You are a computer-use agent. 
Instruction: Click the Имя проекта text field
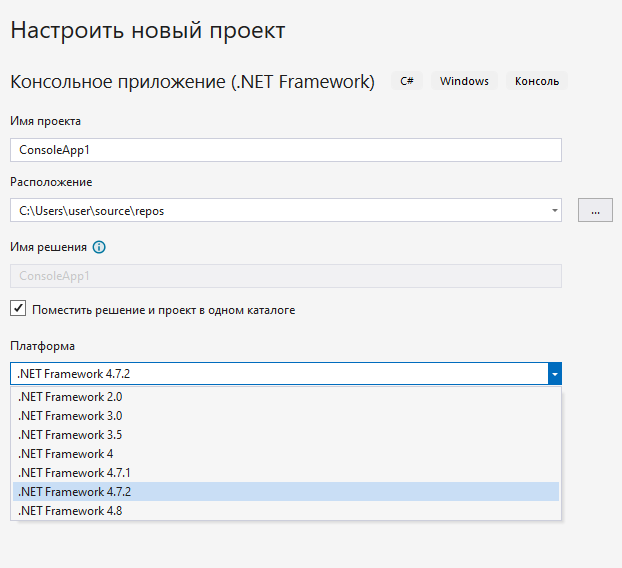(286, 150)
